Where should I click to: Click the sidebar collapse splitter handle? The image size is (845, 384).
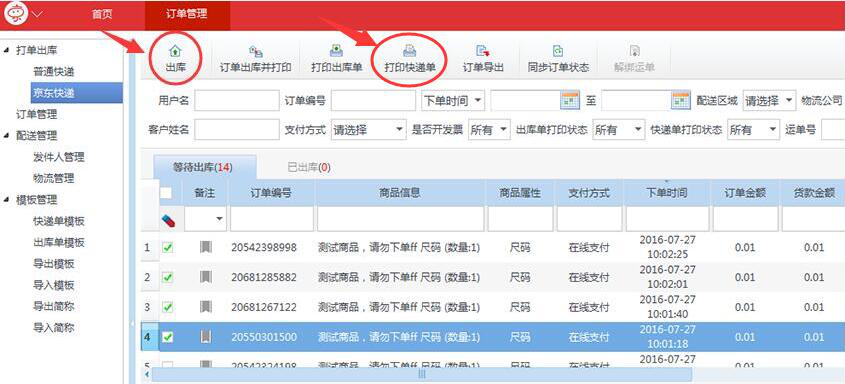[133, 324]
